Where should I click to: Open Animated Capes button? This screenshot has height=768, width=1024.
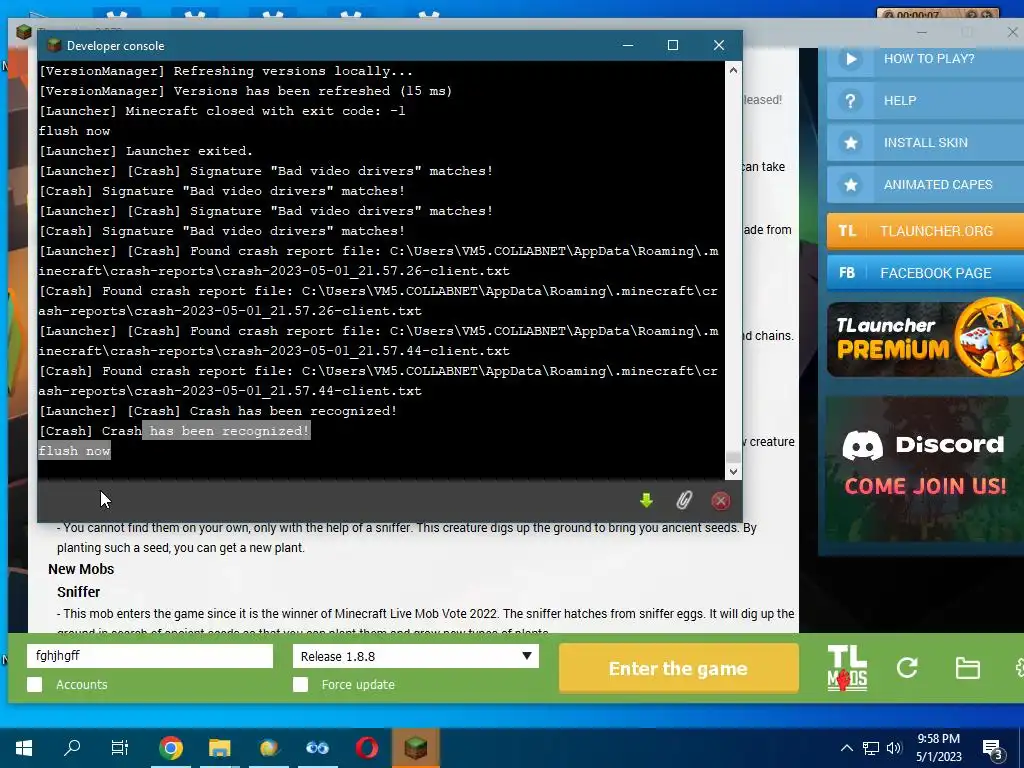pyautogui.click(x=925, y=185)
